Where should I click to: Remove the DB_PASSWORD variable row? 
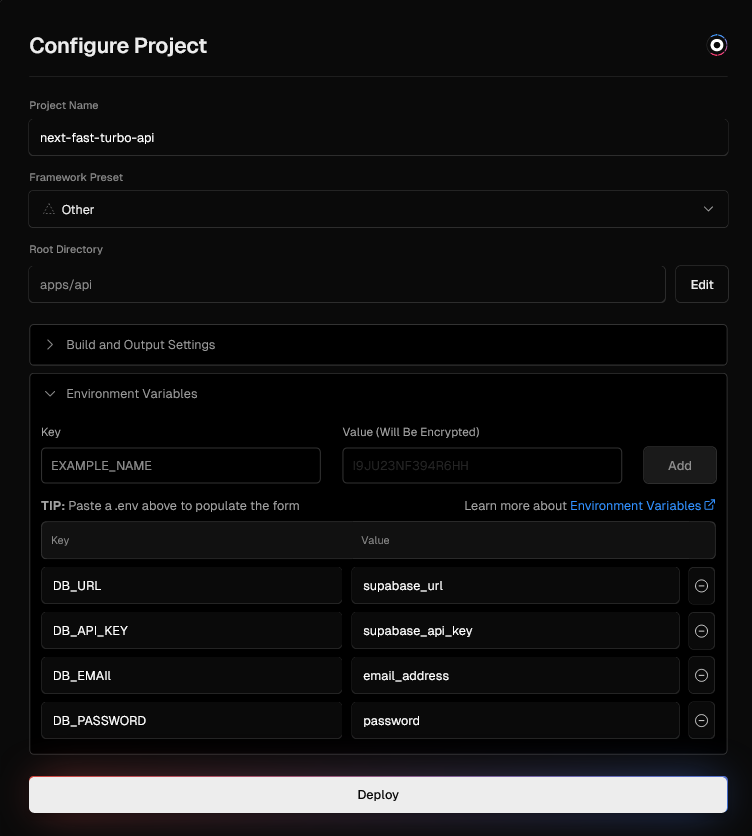click(x=701, y=720)
